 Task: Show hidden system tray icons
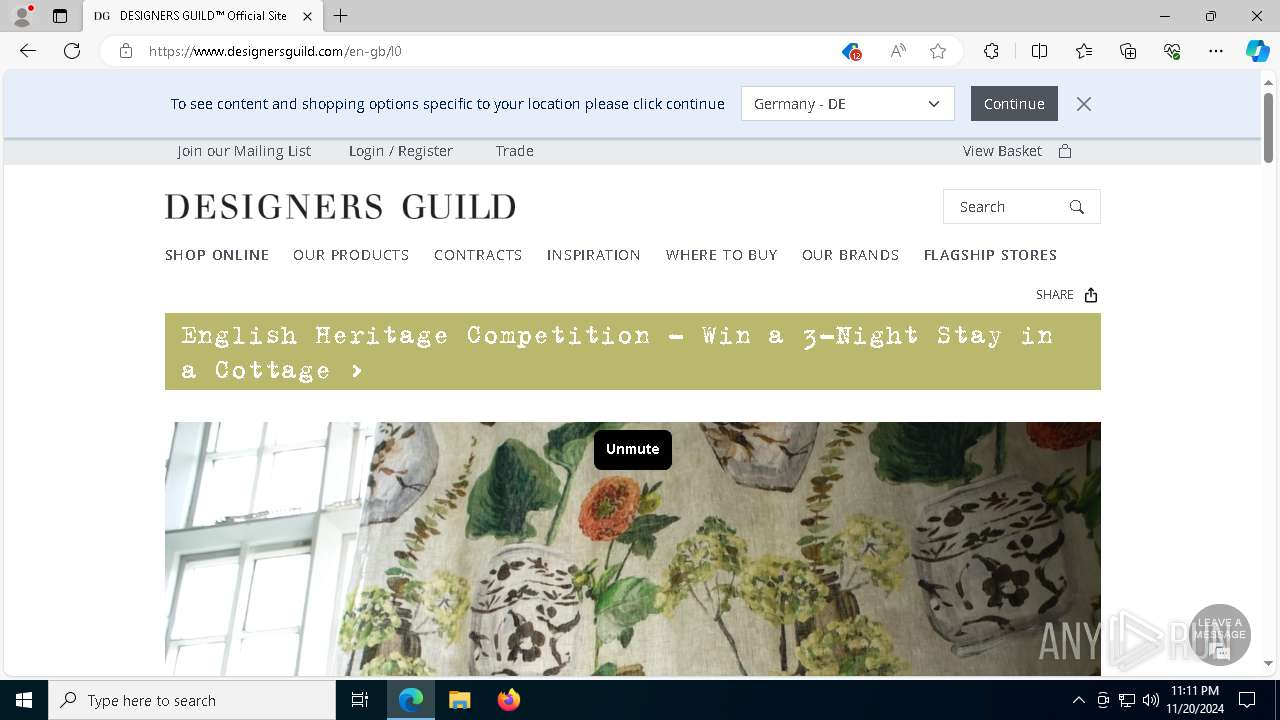point(1078,700)
